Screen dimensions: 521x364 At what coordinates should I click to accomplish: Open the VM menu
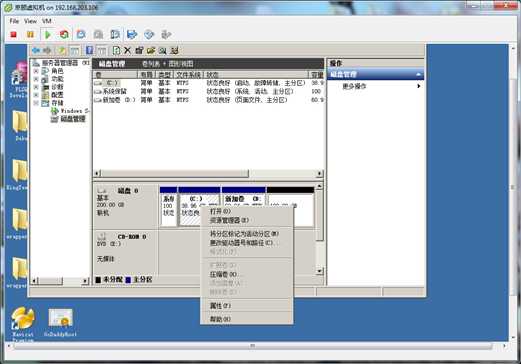pyautogui.click(x=47, y=21)
